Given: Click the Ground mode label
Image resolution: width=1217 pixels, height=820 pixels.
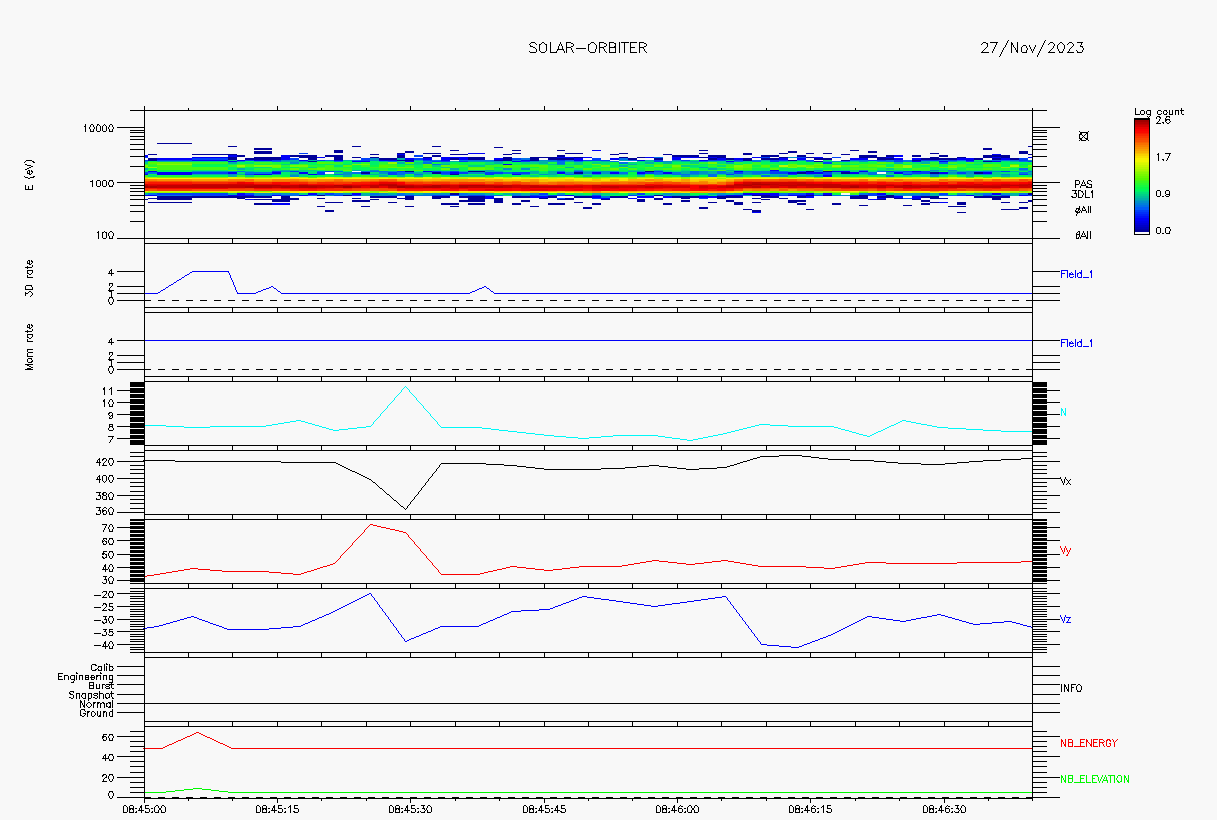Looking at the screenshot, I should [x=97, y=713].
